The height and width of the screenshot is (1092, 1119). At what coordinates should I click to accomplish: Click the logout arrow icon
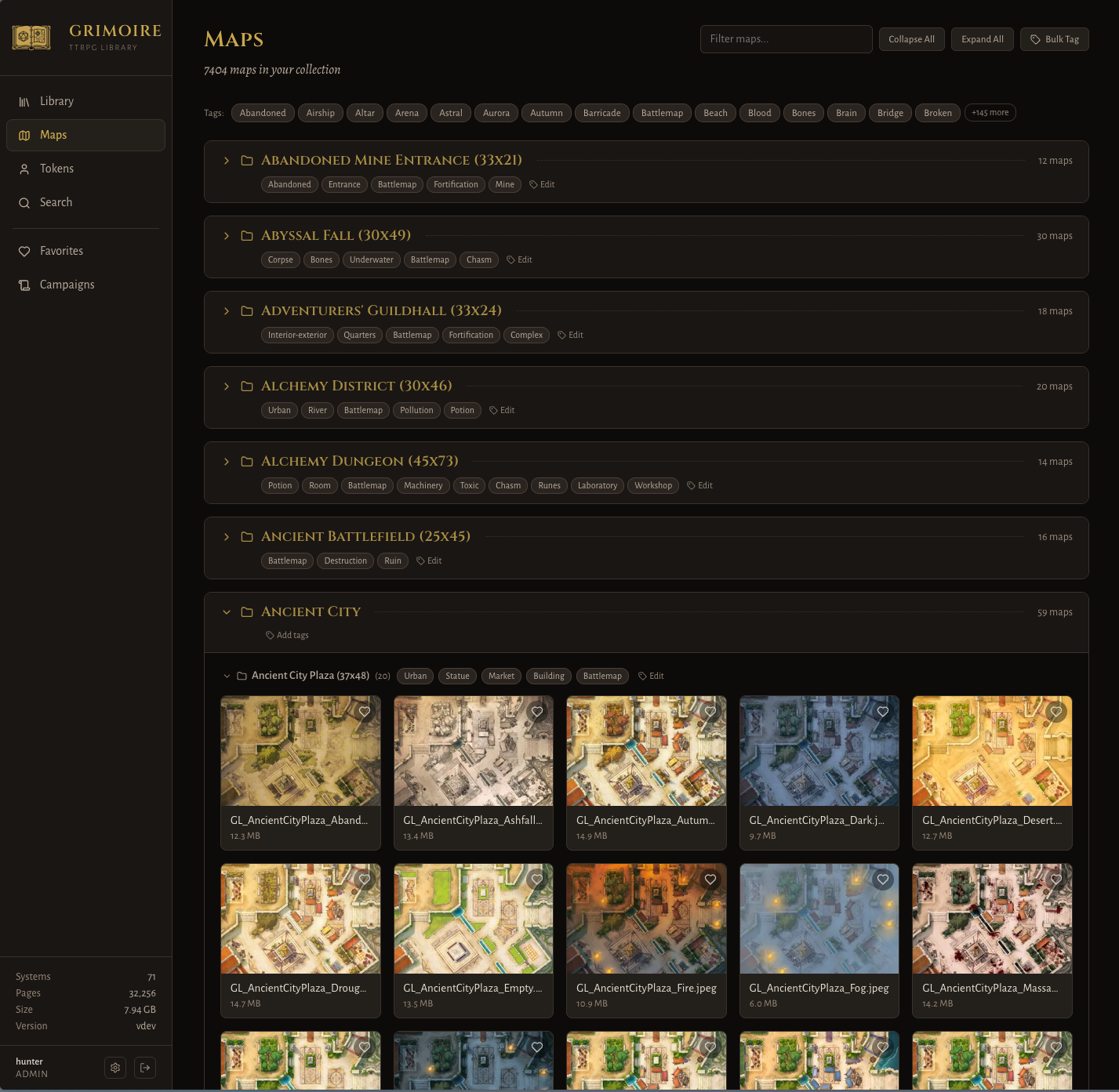[x=145, y=1067]
